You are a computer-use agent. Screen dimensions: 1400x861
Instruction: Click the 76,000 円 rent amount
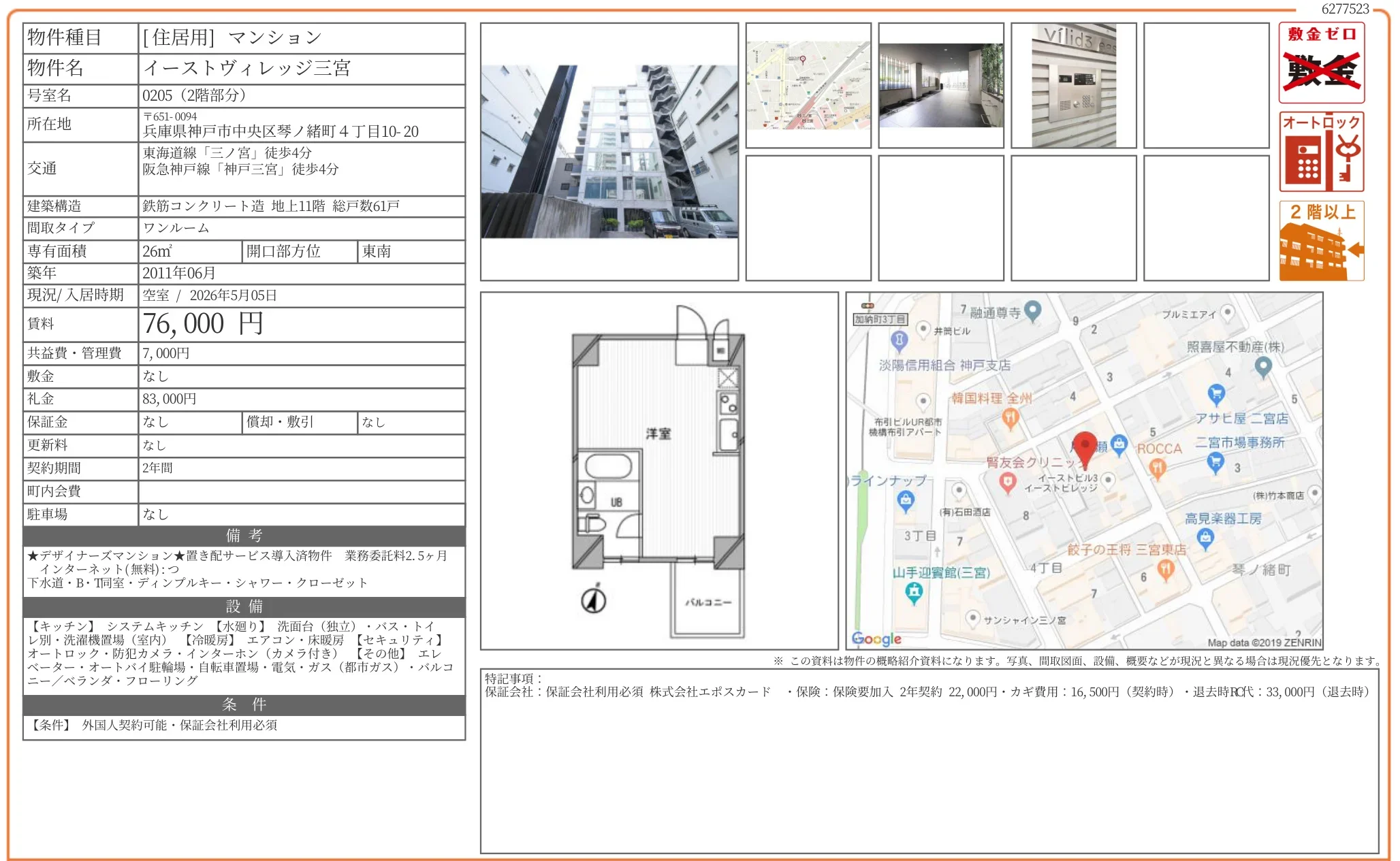(202, 324)
